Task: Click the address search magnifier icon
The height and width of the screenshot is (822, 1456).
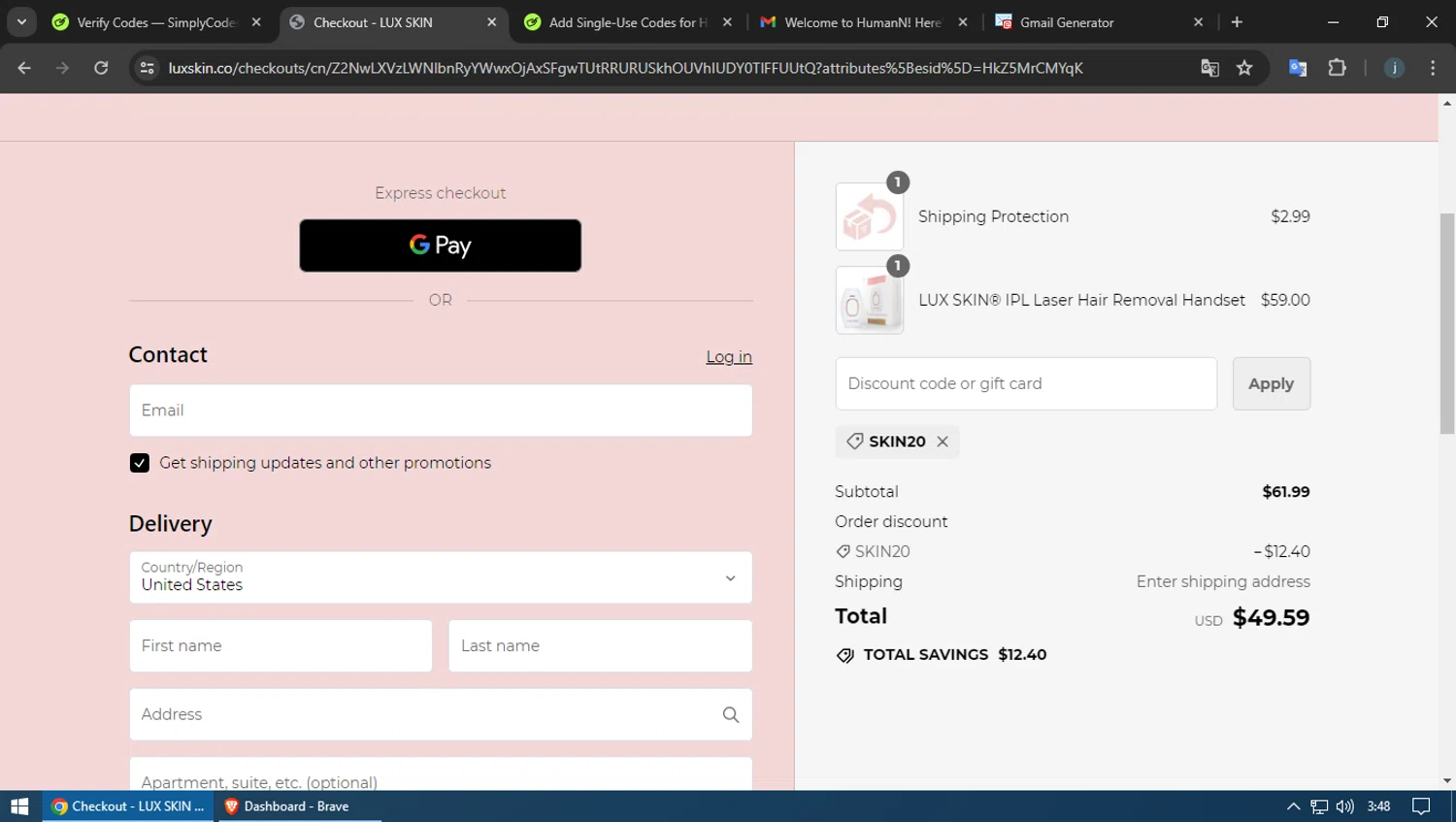Action: (731, 715)
